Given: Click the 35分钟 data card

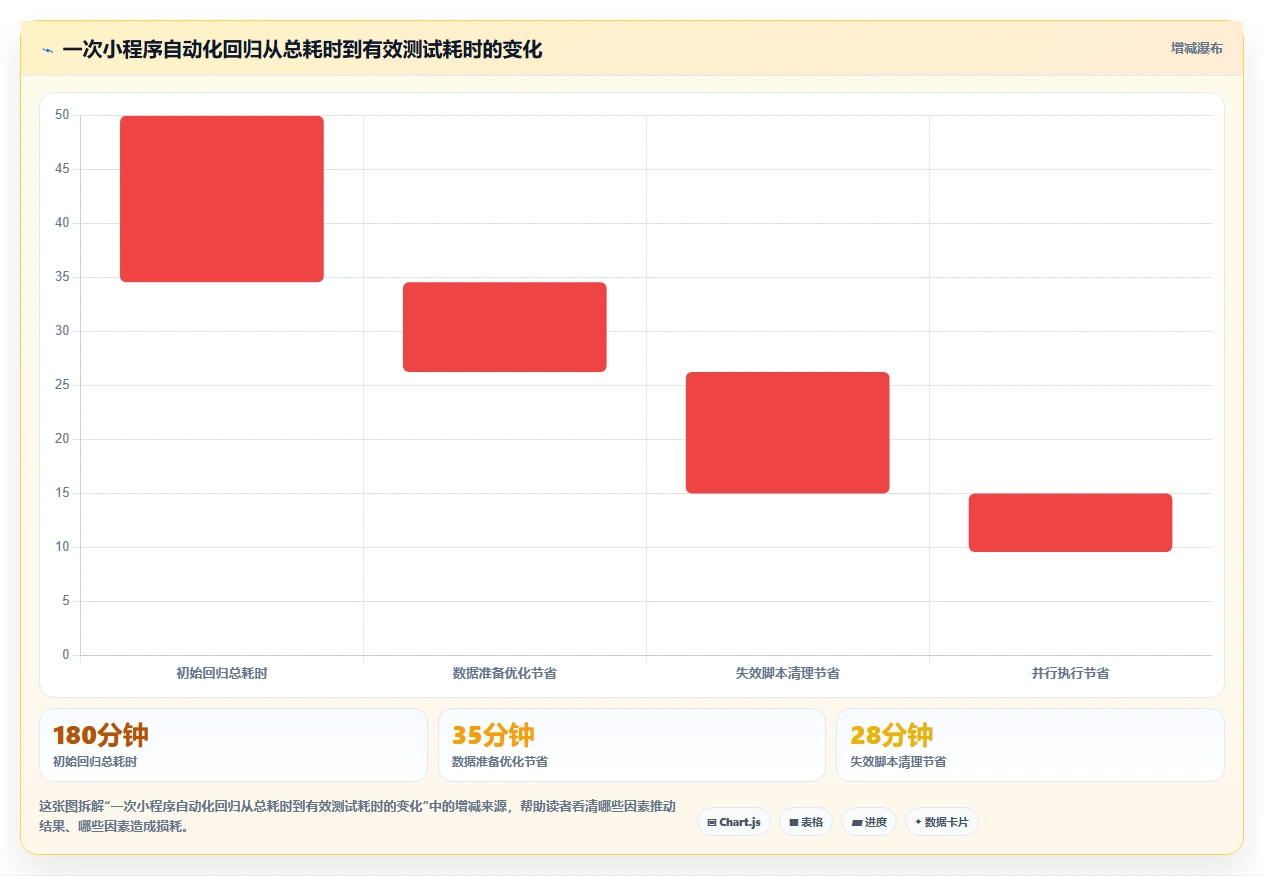Looking at the screenshot, I should pos(632,745).
